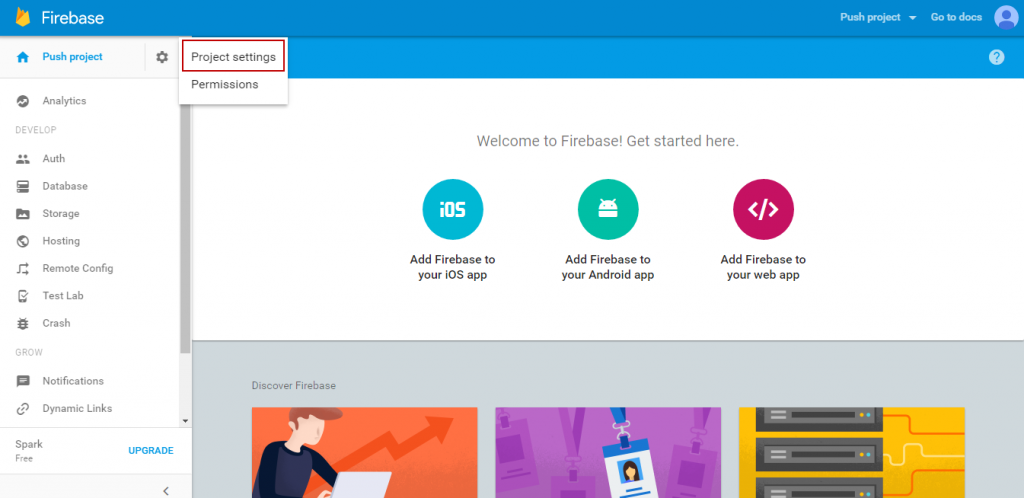Click the iOS app circle icon

452,210
